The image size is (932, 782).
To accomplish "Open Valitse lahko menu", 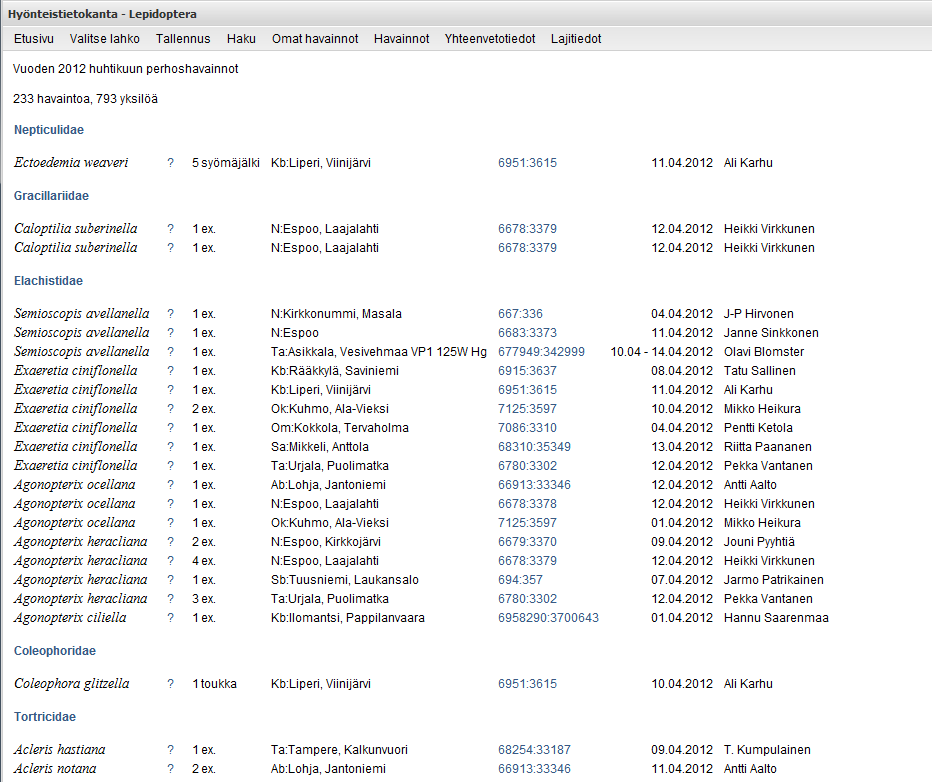I will [x=105, y=39].
